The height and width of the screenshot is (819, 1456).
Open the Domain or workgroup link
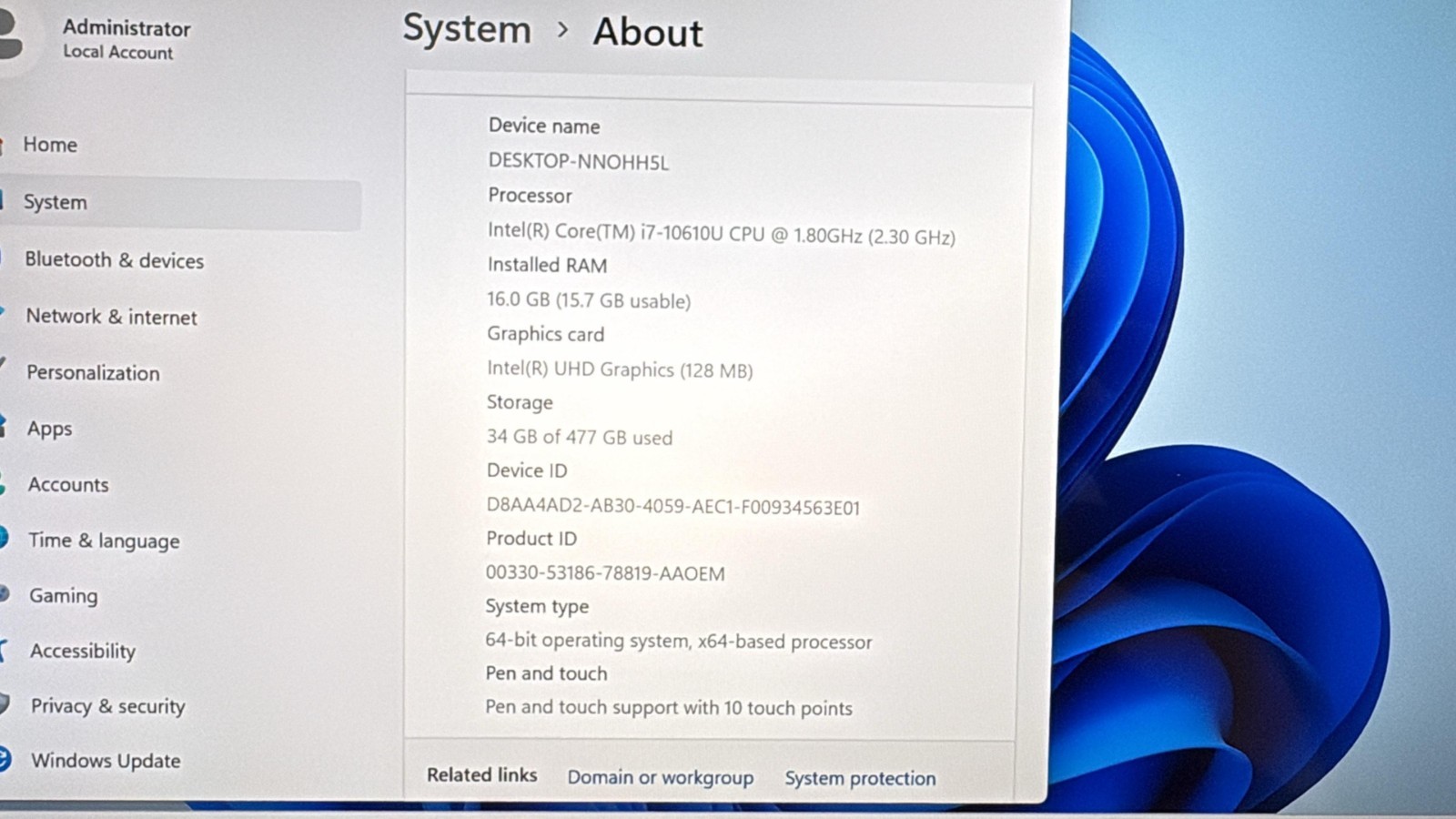click(x=661, y=778)
